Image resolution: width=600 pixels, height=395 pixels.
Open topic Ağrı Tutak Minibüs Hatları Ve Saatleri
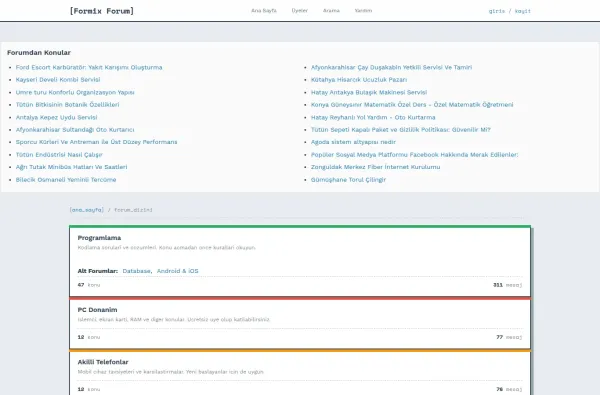72,167
